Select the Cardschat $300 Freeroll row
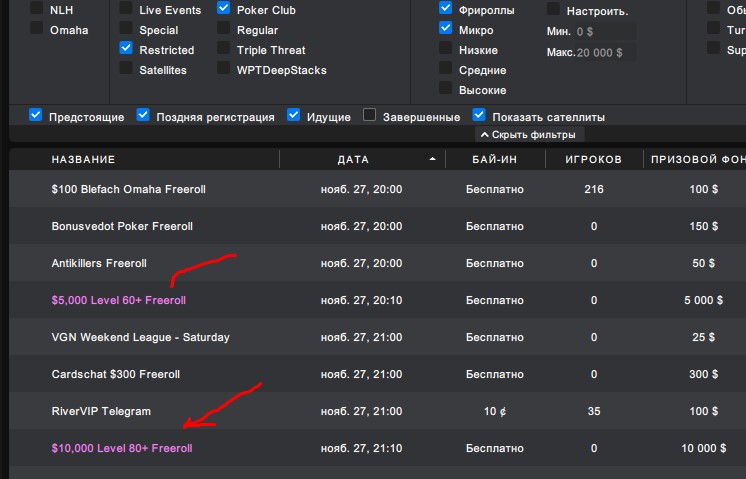The image size is (746, 479). coord(377,374)
